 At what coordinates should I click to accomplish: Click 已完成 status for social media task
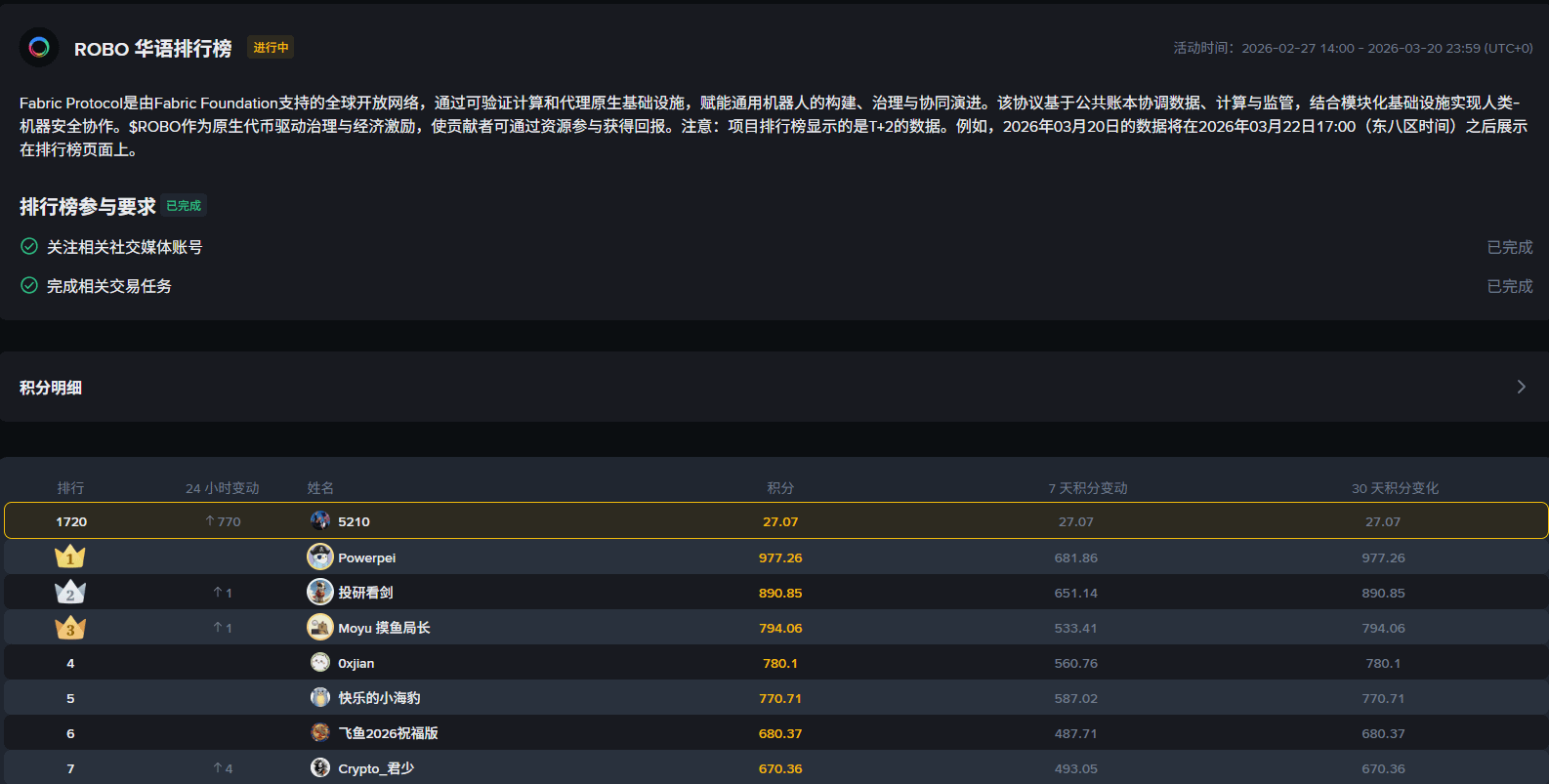pyautogui.click(x=1510, y=247)
